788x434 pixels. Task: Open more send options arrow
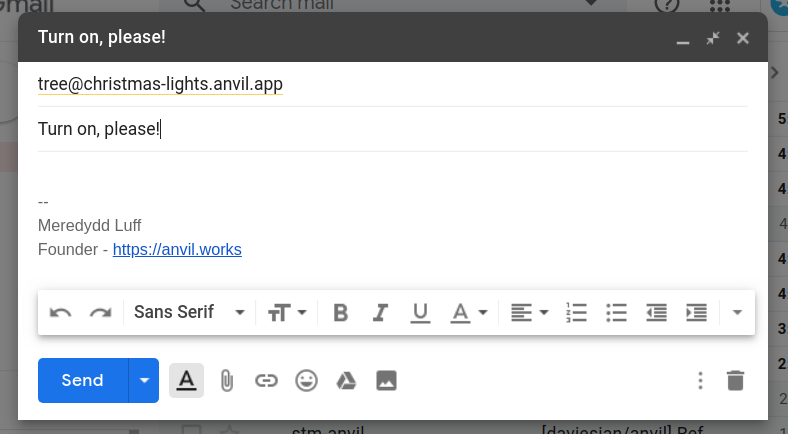pos(144,380)
